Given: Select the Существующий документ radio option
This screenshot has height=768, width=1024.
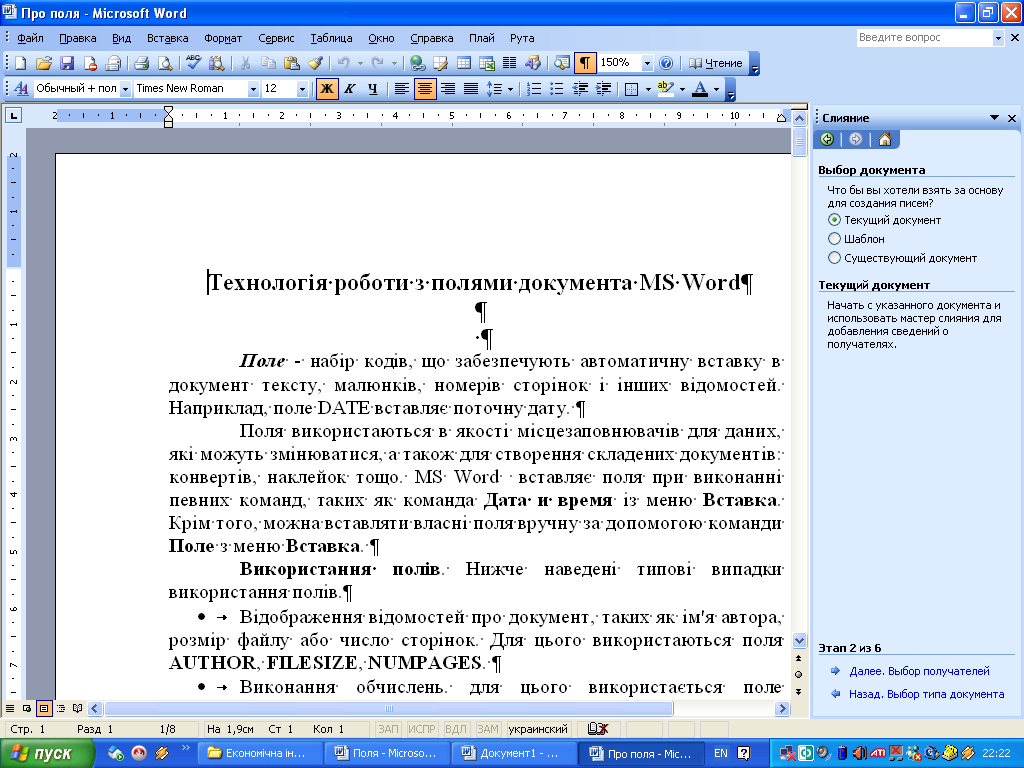Looking at the screenshot, I should 834,258.
